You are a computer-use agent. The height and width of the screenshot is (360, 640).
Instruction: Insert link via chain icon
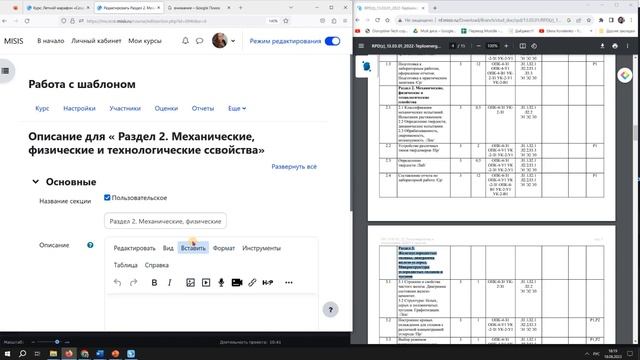252,282
